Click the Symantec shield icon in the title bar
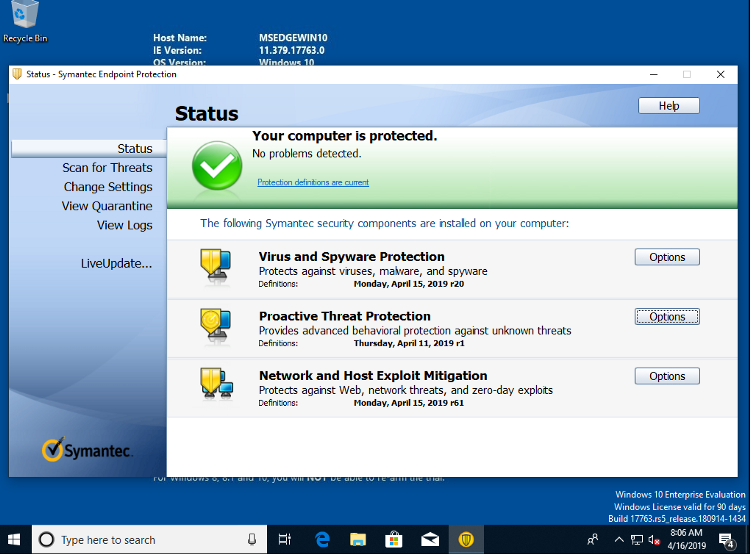 point(17,74)
